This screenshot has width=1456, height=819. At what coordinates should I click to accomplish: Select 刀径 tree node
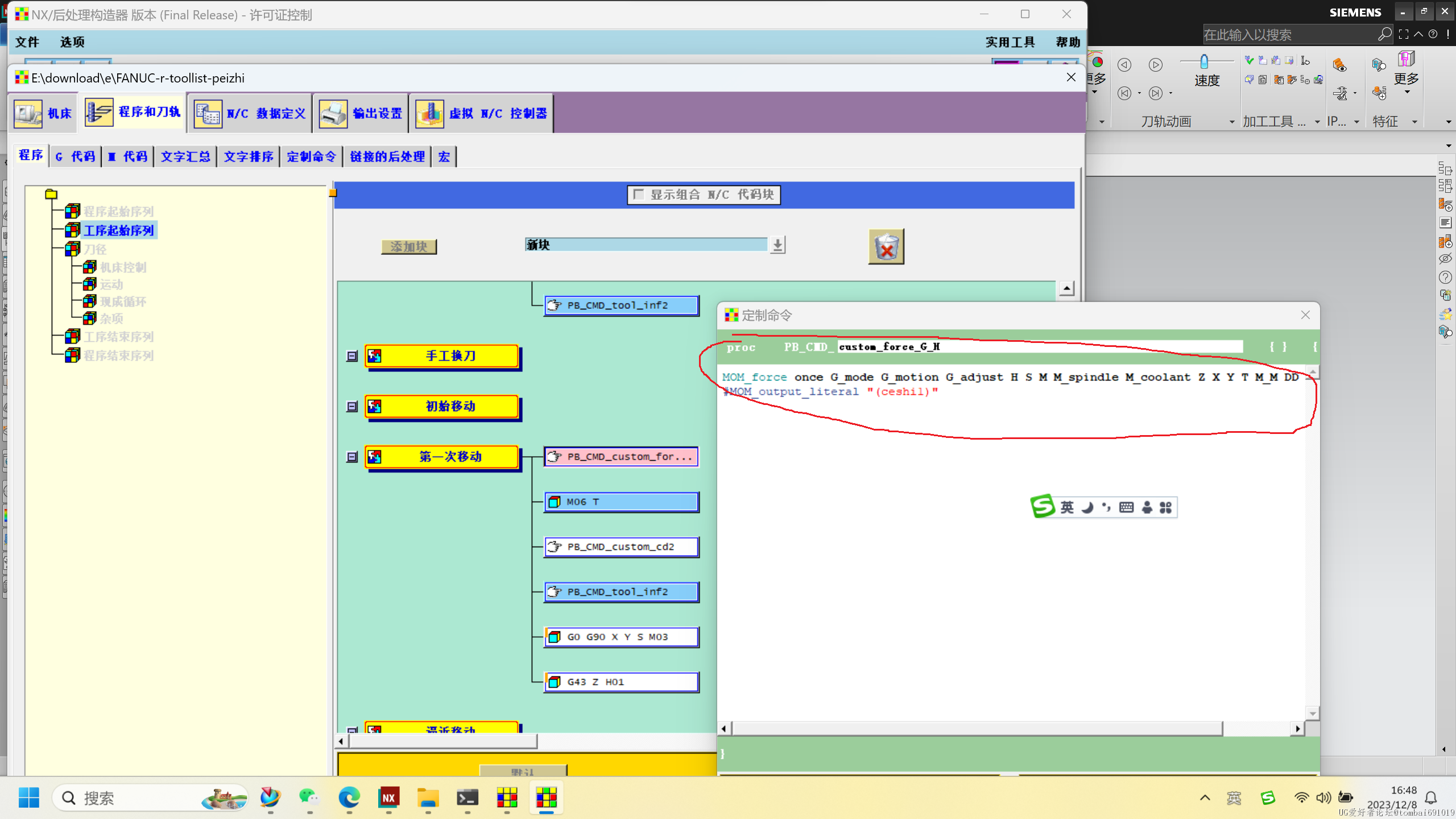[95, 249]
